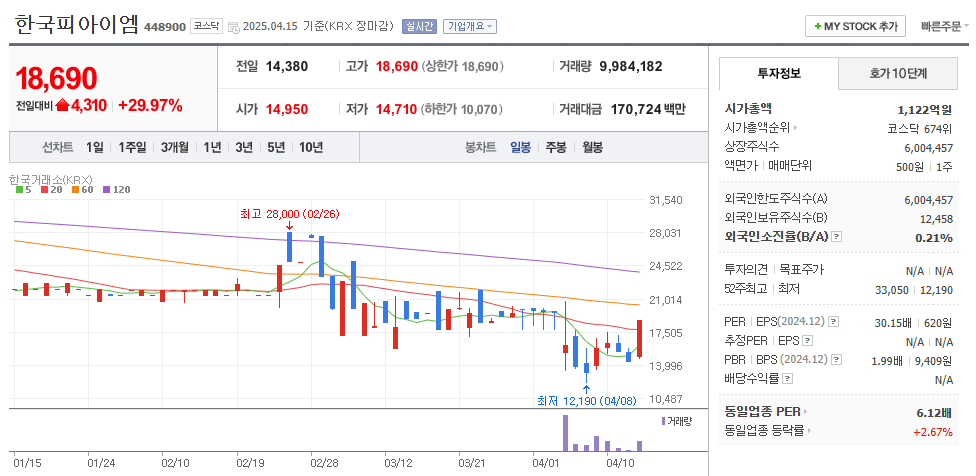This screenshot has height=476, width=976.
Task: Toggle the 실시간 real-time badge
Action: click(420, 26)
